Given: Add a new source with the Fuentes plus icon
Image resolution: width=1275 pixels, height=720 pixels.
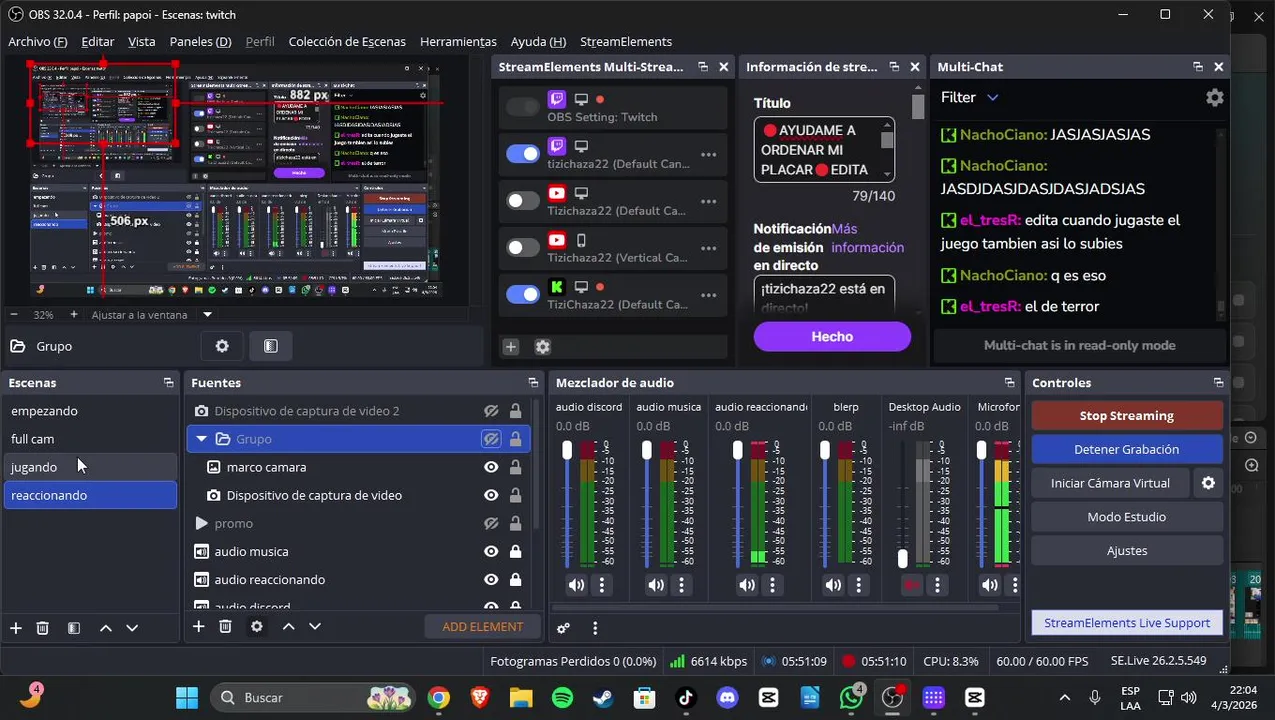Looking at the screenshot, I should (x=198, y=626).
